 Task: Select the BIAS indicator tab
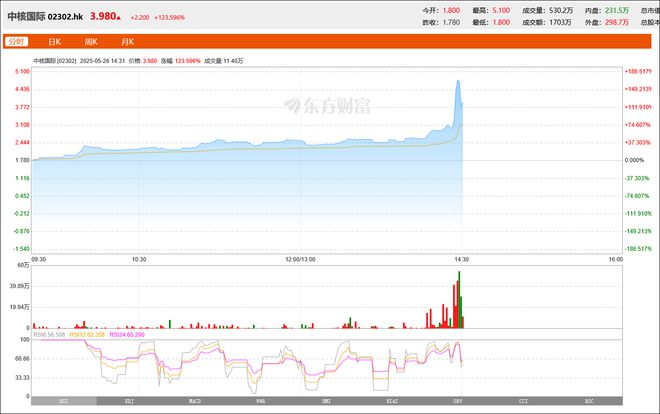392,401
